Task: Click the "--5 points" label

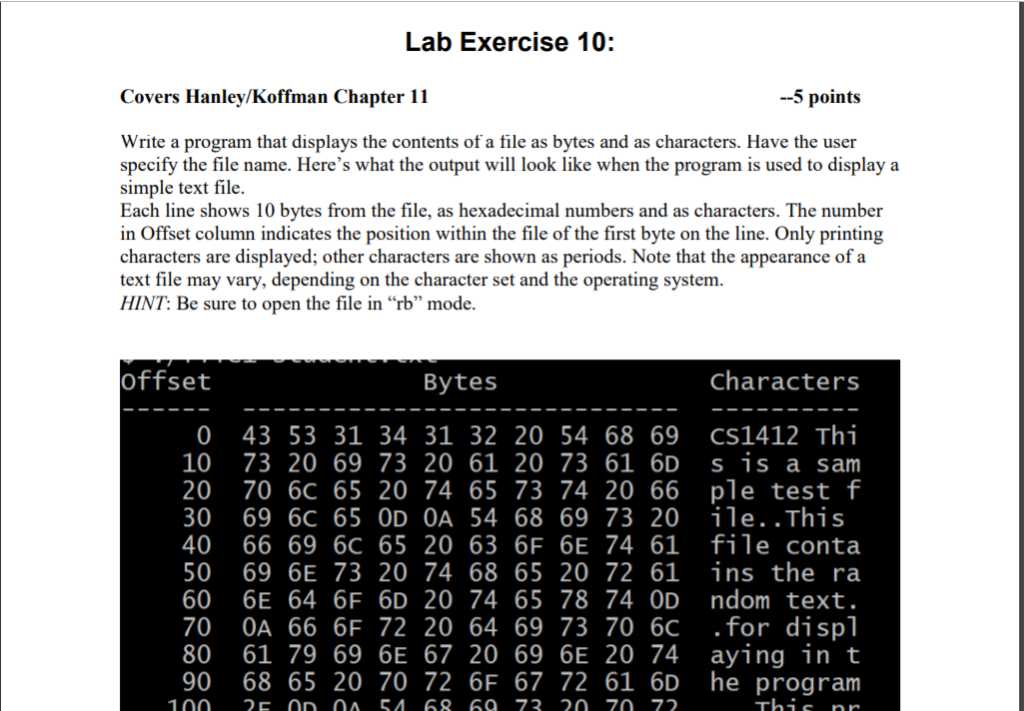Action: [820, 97]
